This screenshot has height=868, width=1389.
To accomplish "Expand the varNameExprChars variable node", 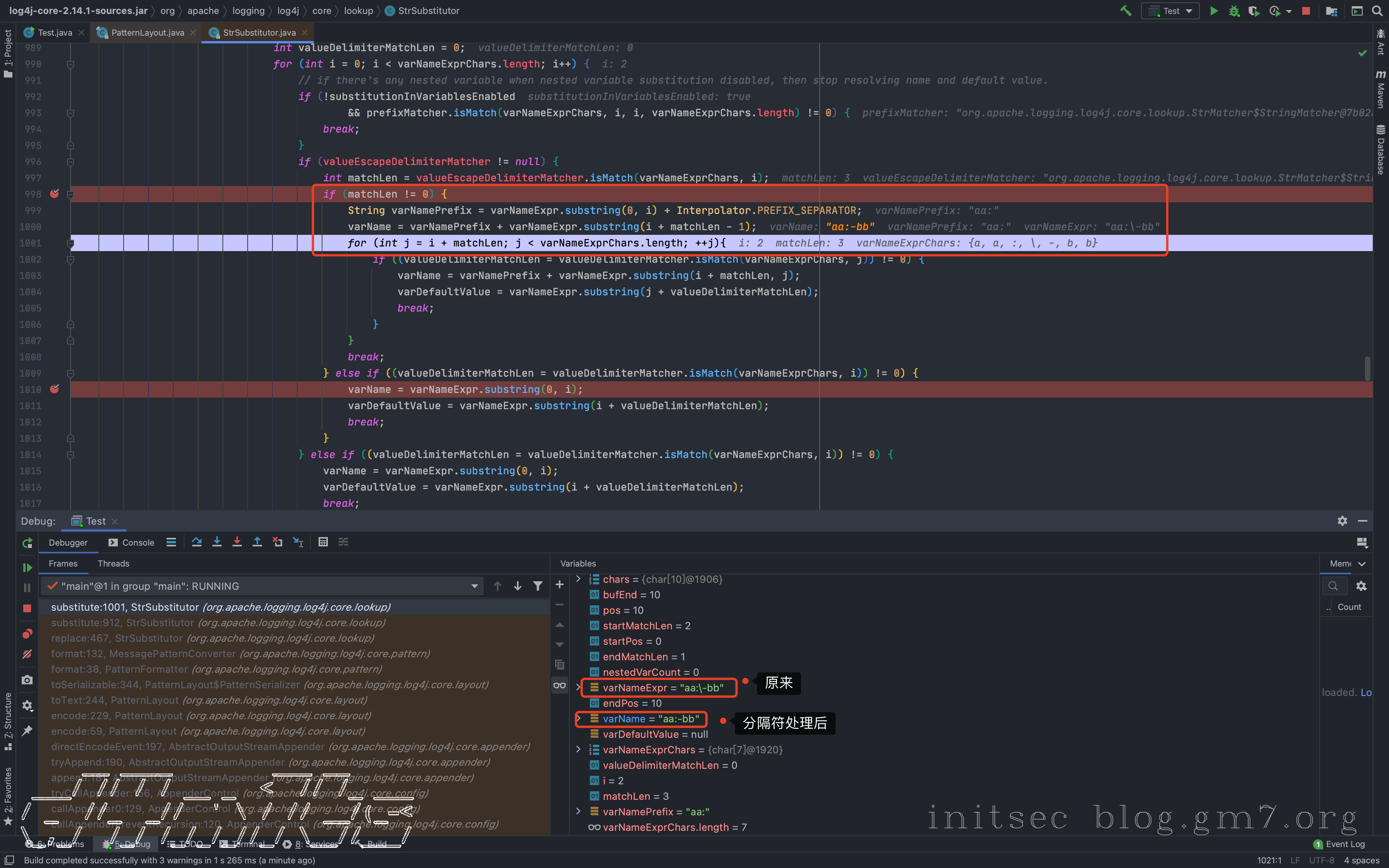I will (x=578, y=750).
